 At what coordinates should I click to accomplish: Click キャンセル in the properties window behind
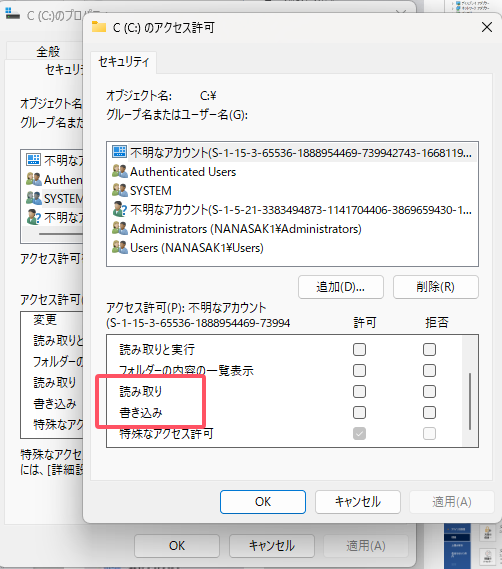tap(272, 545)
